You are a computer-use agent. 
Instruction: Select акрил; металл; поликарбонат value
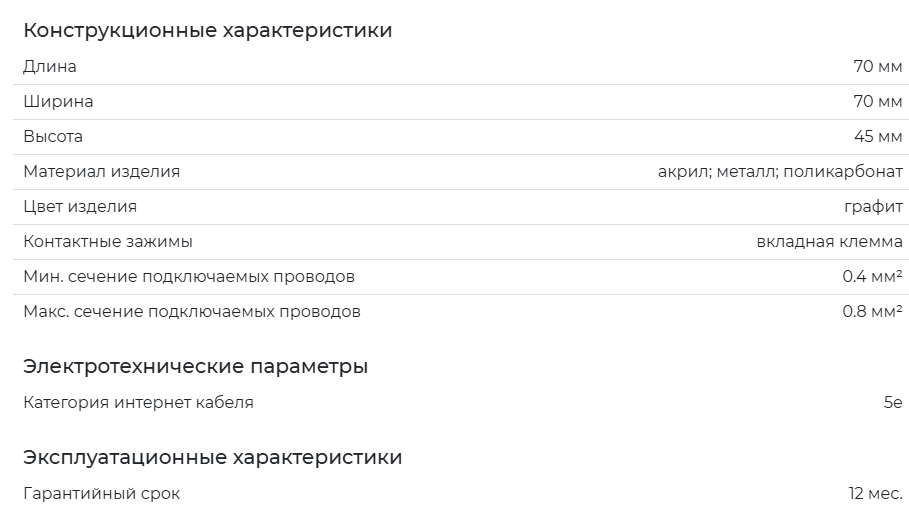[780, 172]
